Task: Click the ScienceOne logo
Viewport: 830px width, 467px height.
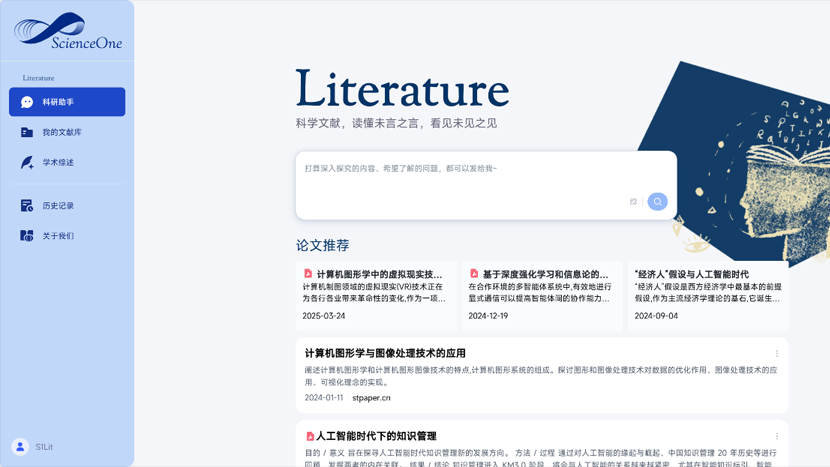Action: pyautogui.click(x=68, y=31)
